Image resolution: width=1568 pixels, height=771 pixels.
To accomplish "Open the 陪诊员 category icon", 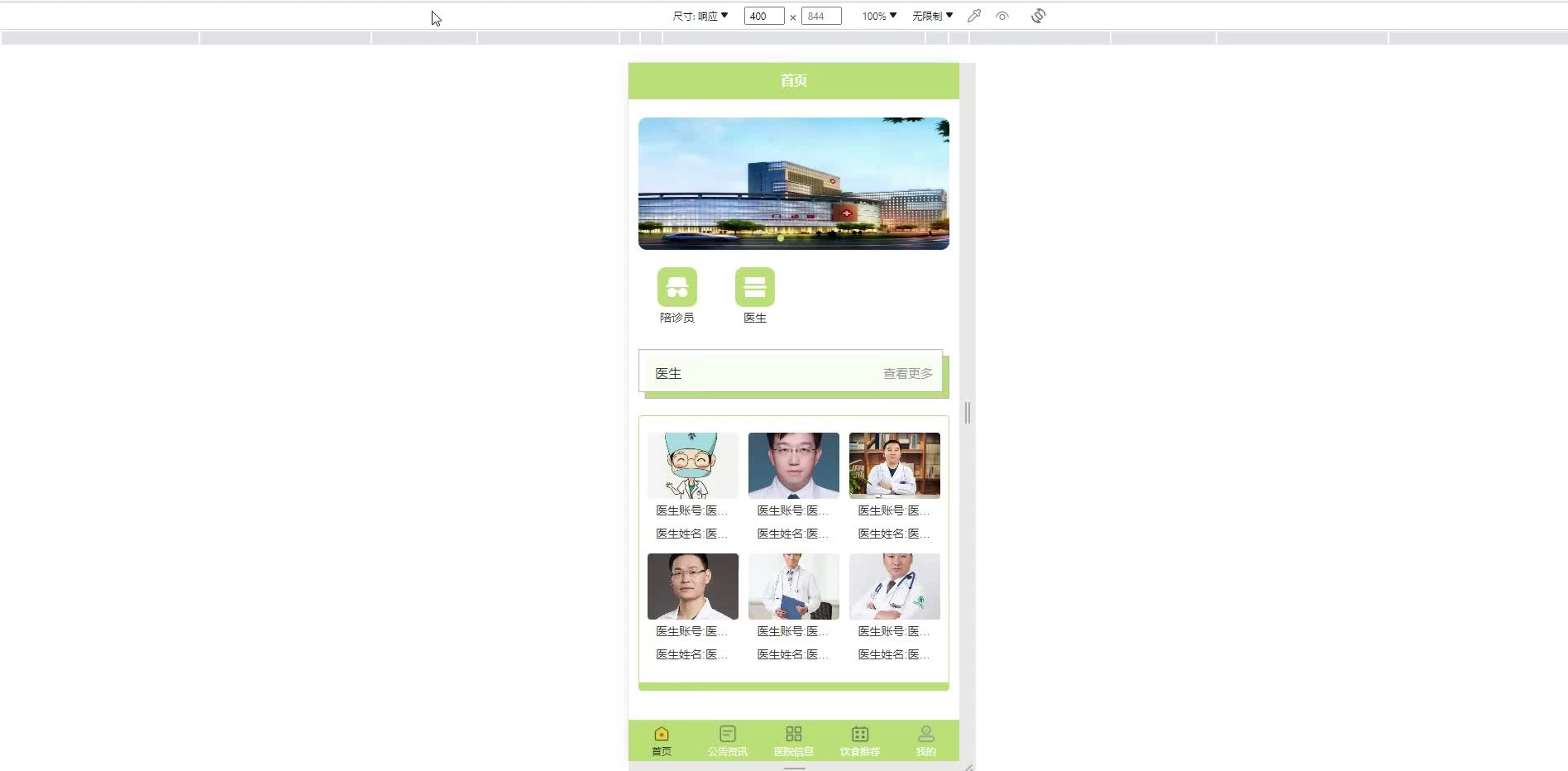I will point(676,287).
